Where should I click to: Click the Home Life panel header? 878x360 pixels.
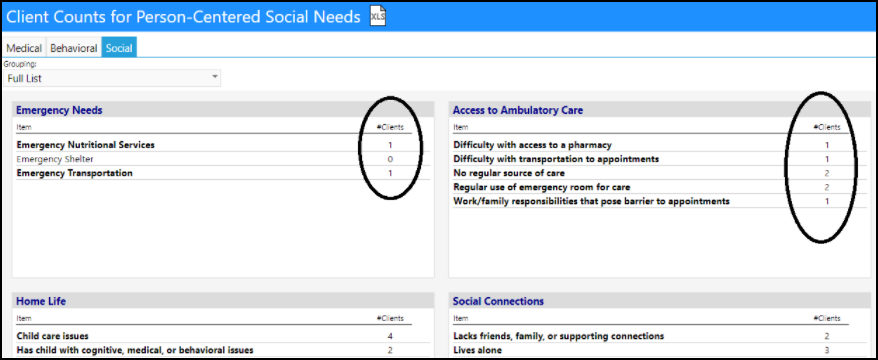pyautogui.click(x=223, y=301)
